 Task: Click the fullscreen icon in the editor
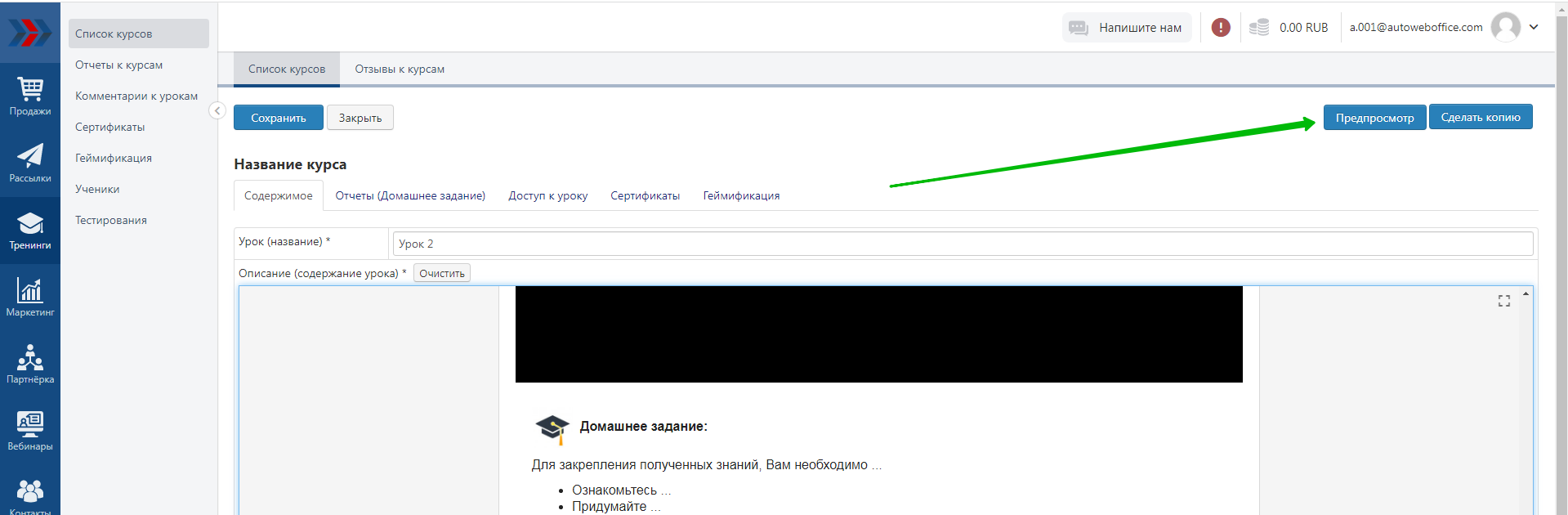point(1503,301)
